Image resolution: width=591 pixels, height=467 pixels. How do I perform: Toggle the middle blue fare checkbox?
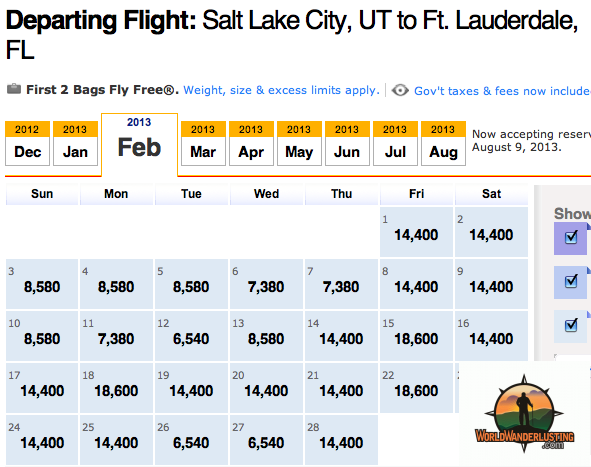[x=571, y=281]
